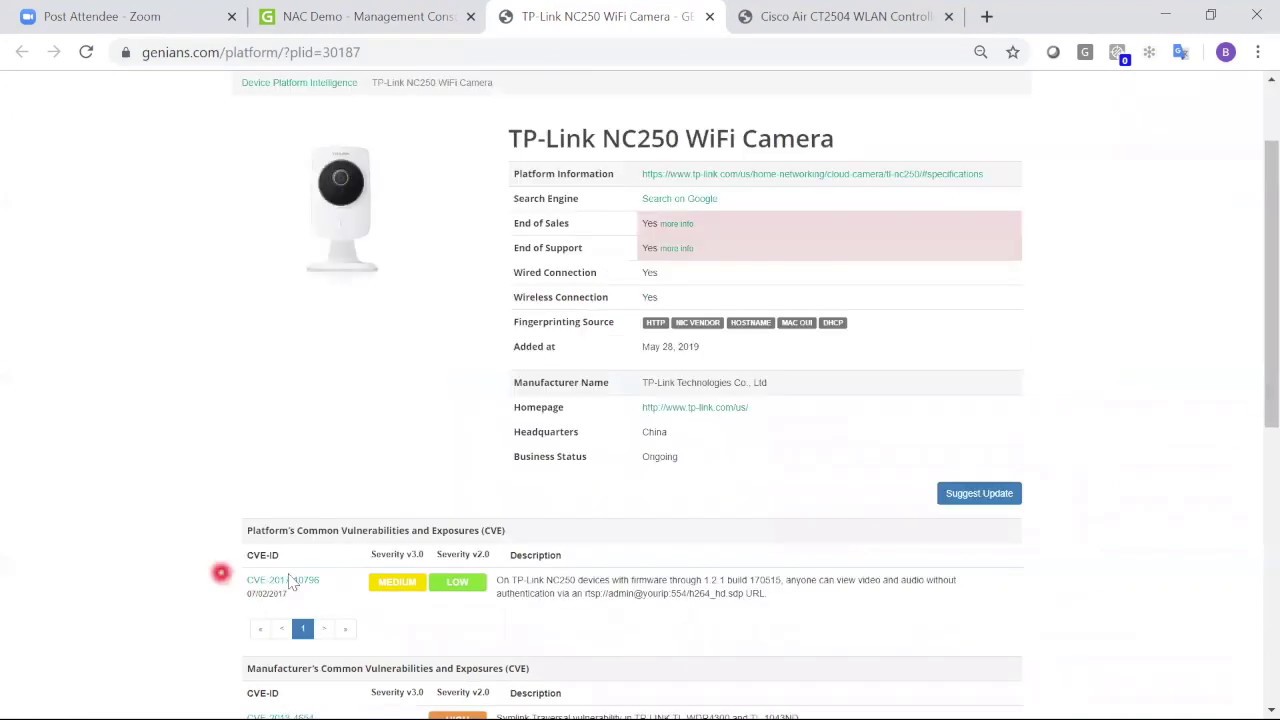Click the TP-Link NC250 WiFi Camera heading

coord(670,138)
